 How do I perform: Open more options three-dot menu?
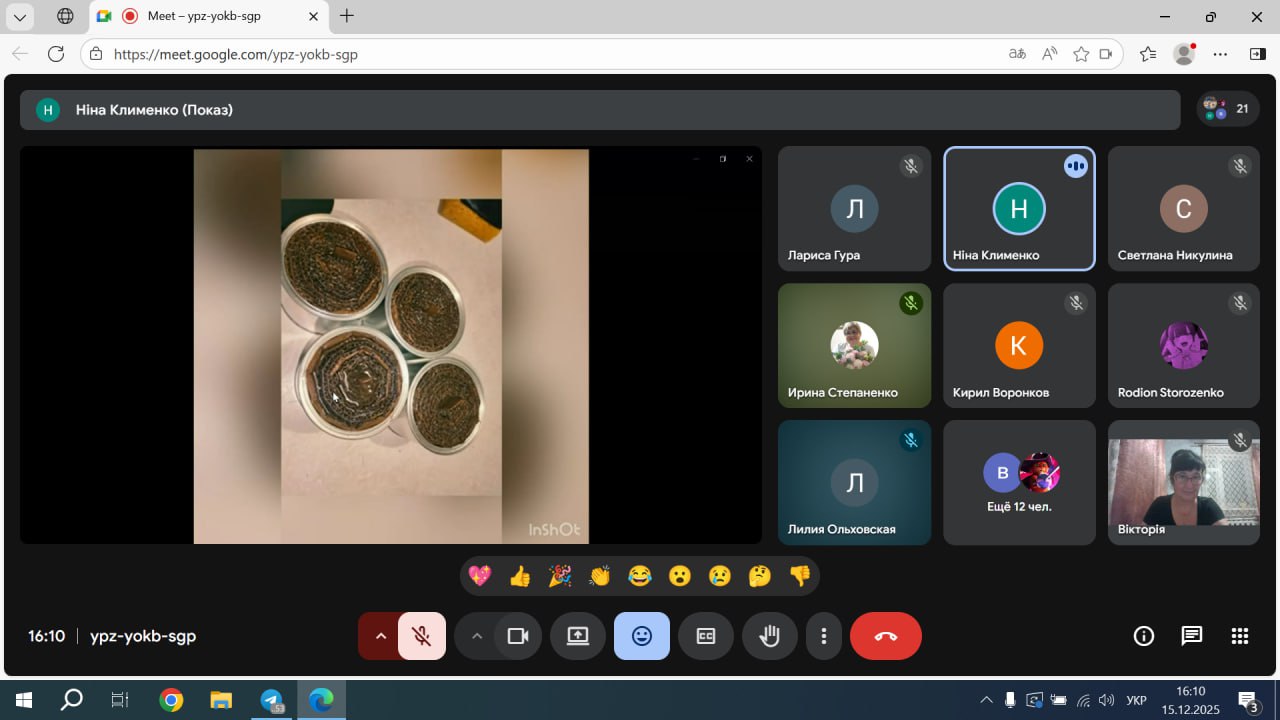tap(823, 636)
